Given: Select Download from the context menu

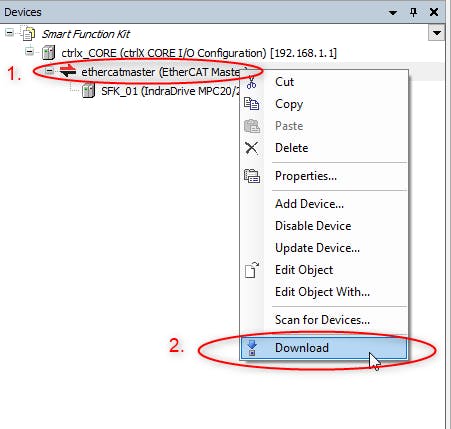Looking at the screenshot, I should (324, 348).
